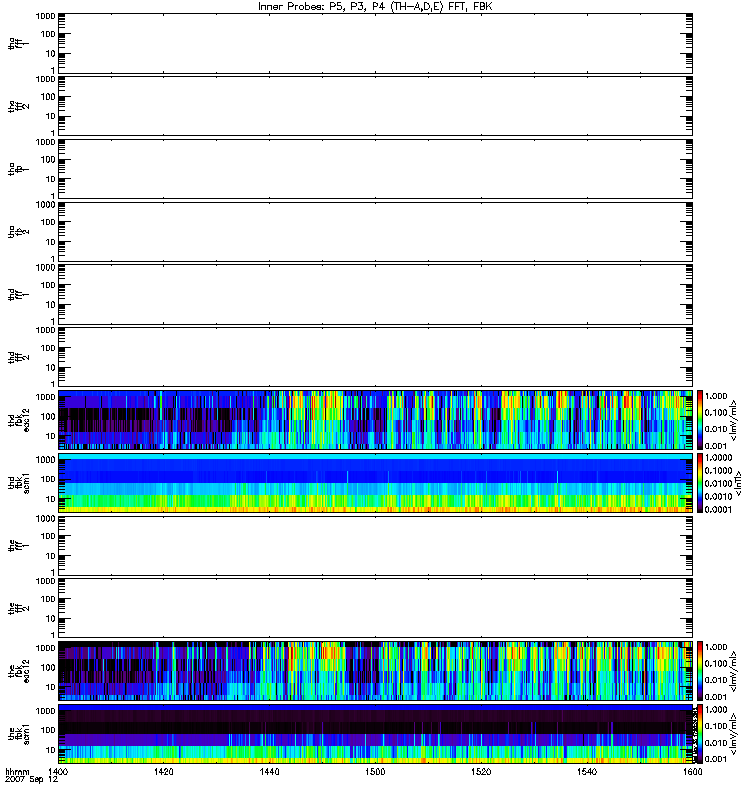Click the 'thd fbk scm1' panel axis label
The height and width of the screenshot is (800, 750).
click(x=19, y=483)
